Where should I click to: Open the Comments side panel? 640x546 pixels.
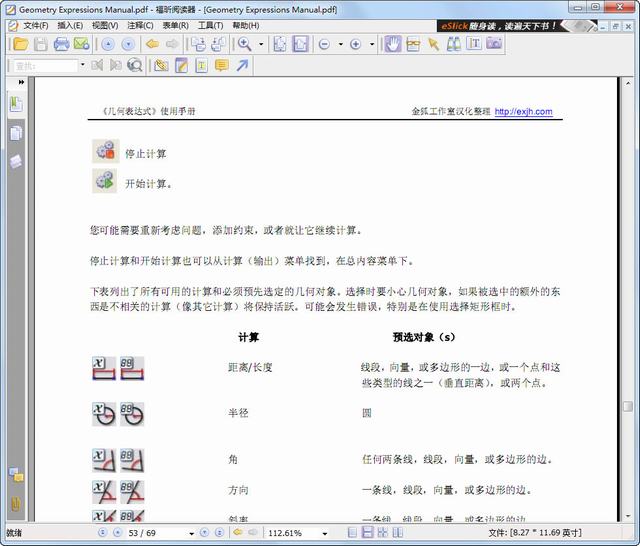pyautogui.click(x=16, y=475)
